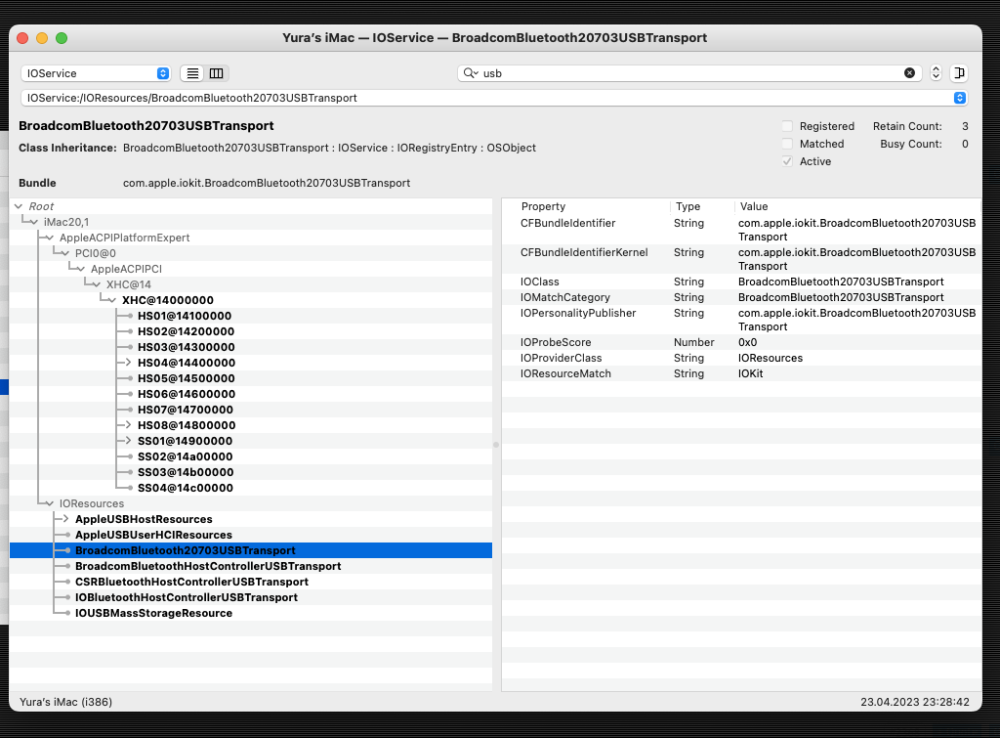Screen dimensions: 1000x738
Task: Open search options magnifier menu
Action: [471, 73]
